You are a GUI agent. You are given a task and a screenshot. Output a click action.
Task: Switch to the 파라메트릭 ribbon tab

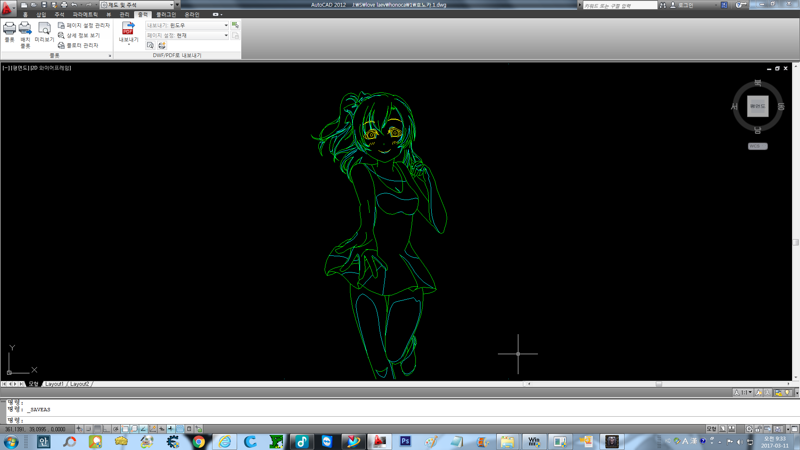tap(85, 14)
